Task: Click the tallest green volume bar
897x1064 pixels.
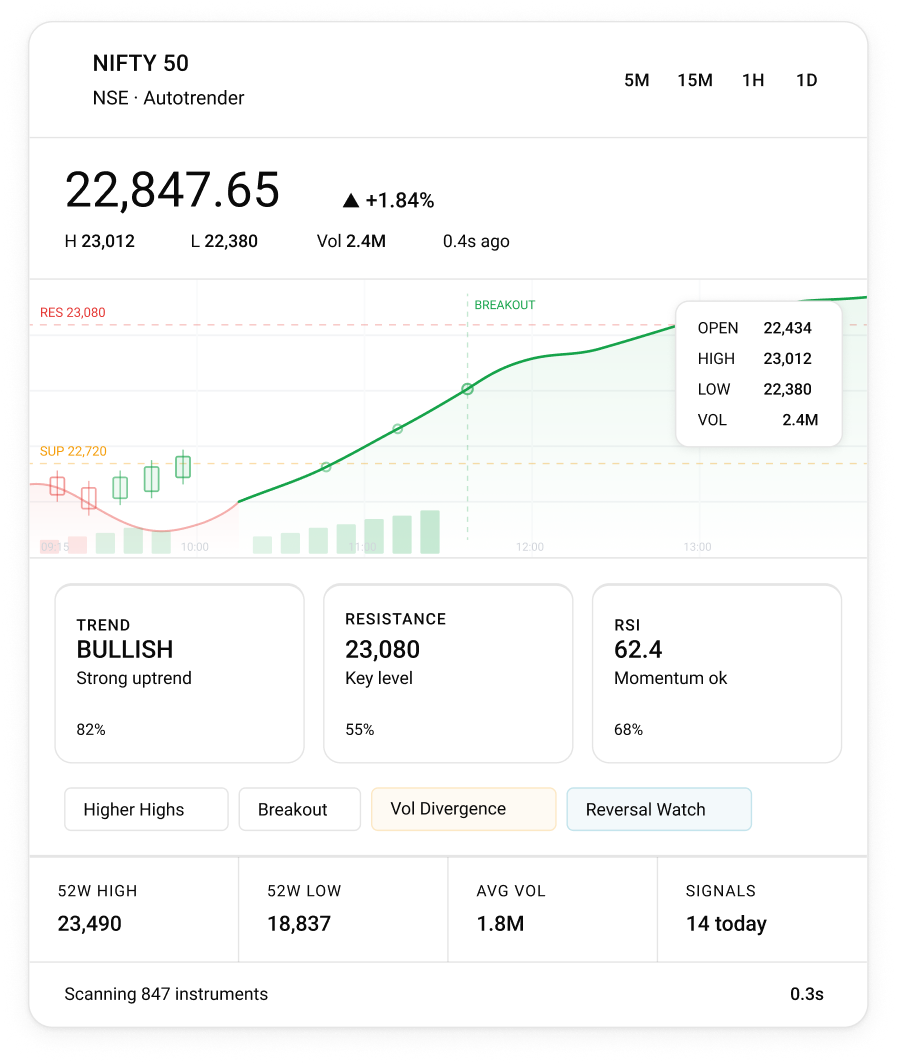Action: pos(430,532)
